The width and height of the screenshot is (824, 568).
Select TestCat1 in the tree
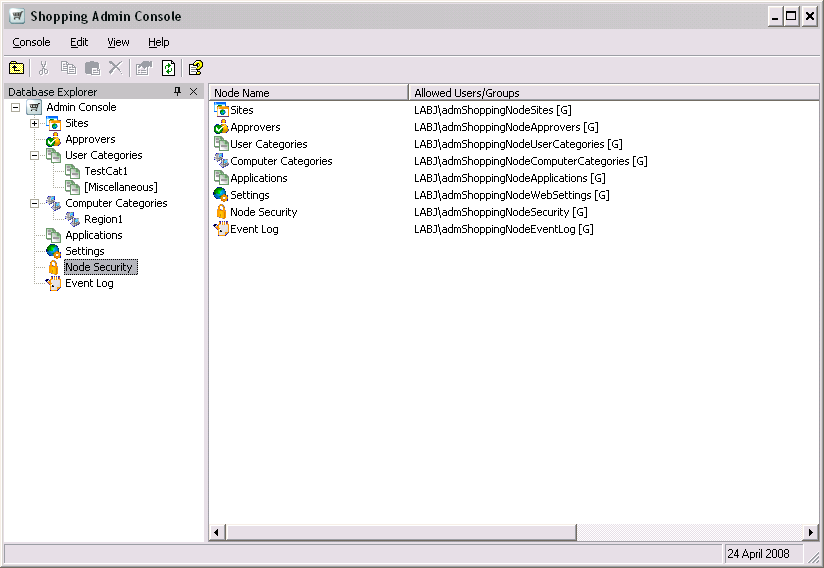click(106, 171)
